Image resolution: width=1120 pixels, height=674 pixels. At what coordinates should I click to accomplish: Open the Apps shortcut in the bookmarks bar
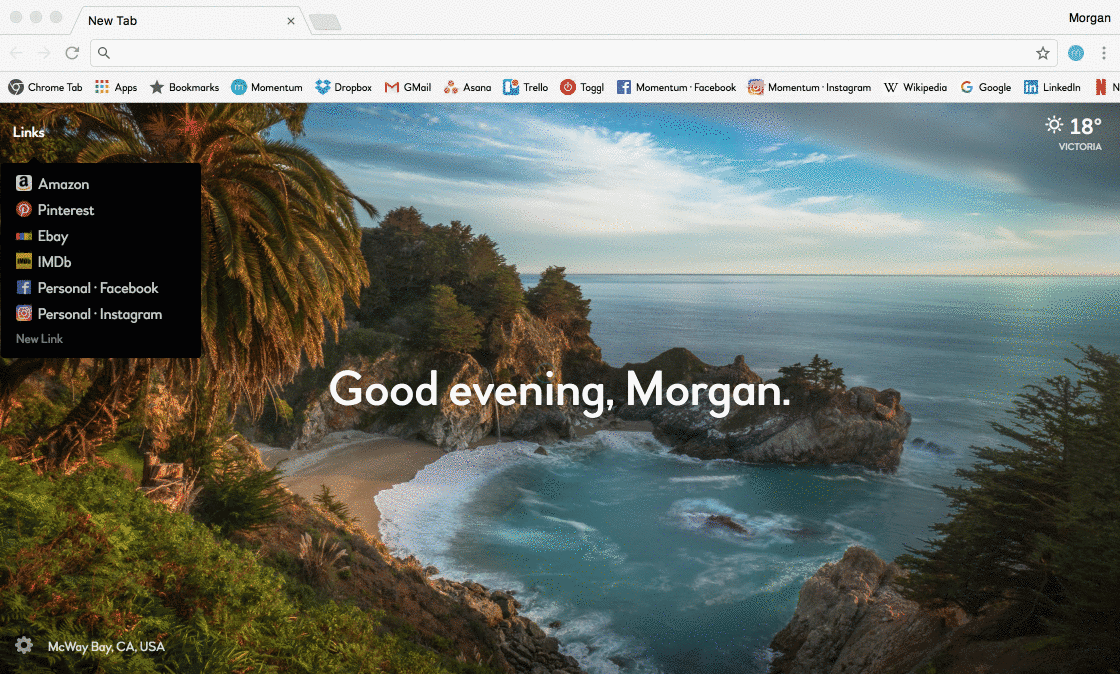click(116, 87)
